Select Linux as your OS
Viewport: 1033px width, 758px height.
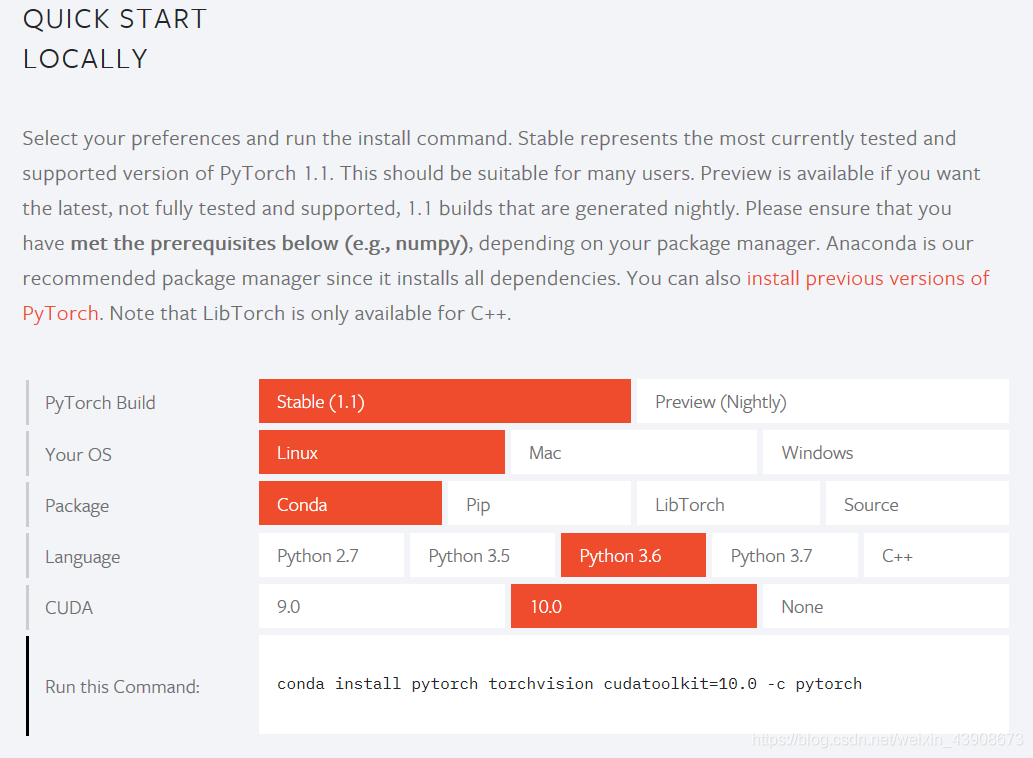tap(381, 452)
